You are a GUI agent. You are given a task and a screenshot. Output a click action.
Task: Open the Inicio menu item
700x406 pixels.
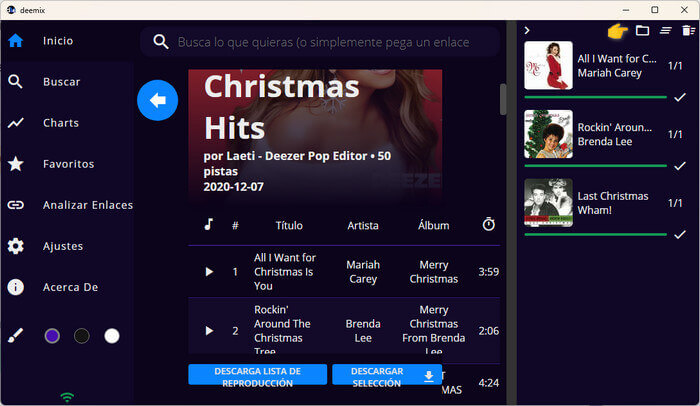point(67,41)
